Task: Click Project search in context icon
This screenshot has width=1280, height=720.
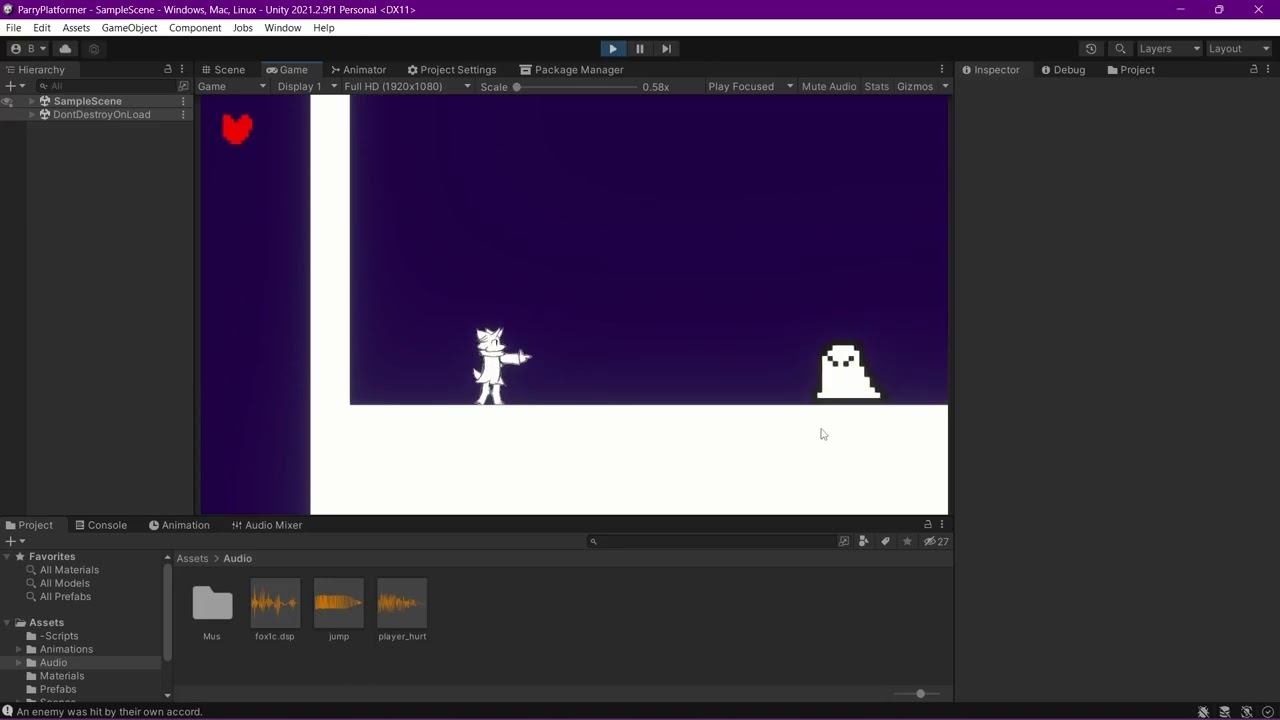Action: [x=844, y=541]
